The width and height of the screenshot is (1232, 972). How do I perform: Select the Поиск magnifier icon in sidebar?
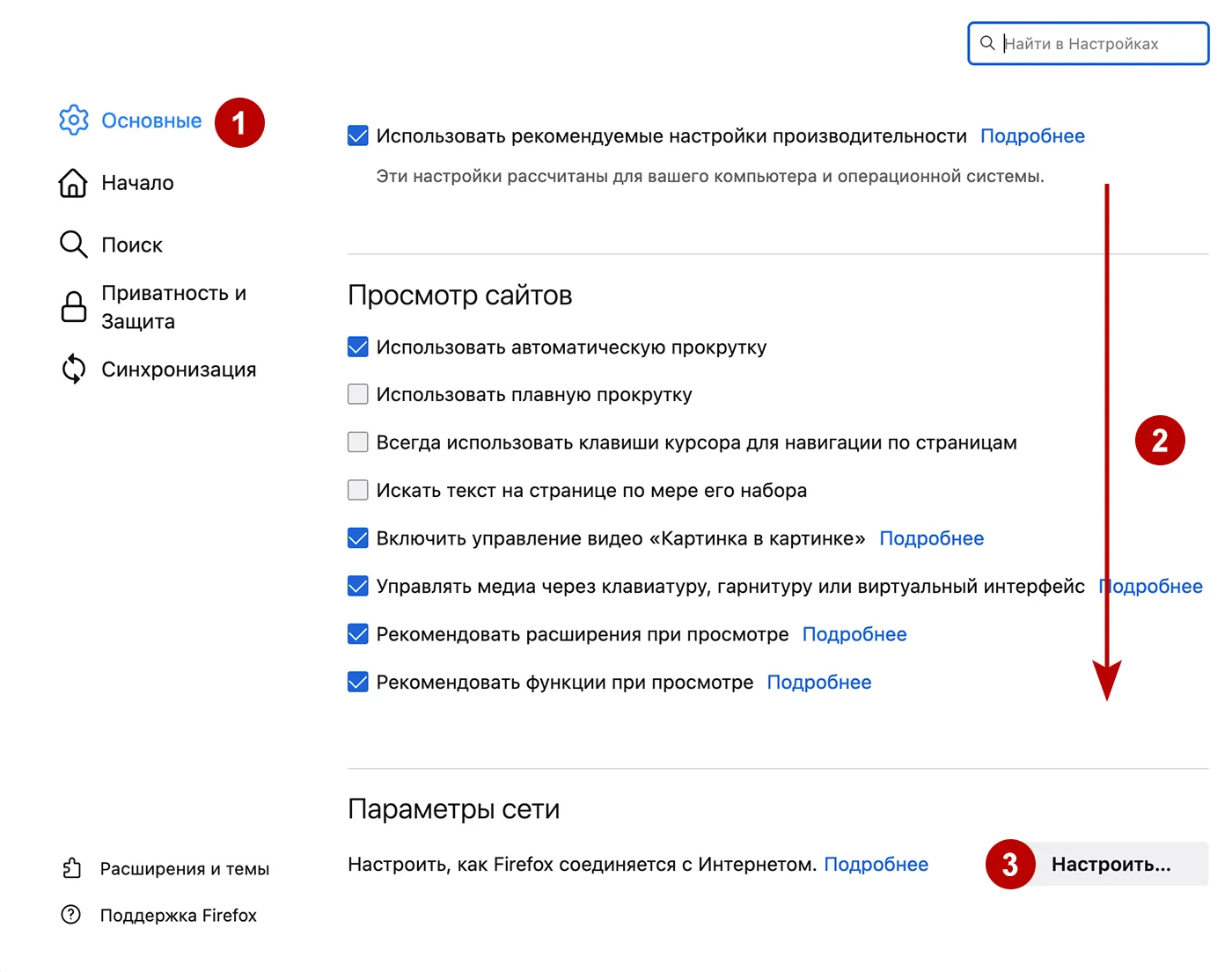click(x=74, y=244)
